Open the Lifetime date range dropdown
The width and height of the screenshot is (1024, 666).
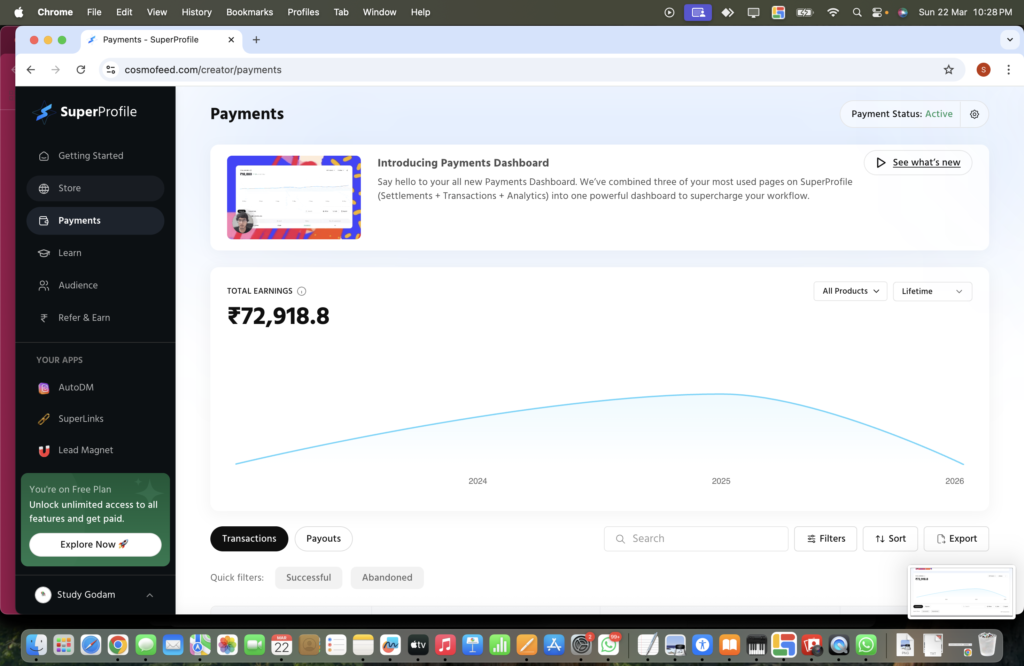(932, 291)
